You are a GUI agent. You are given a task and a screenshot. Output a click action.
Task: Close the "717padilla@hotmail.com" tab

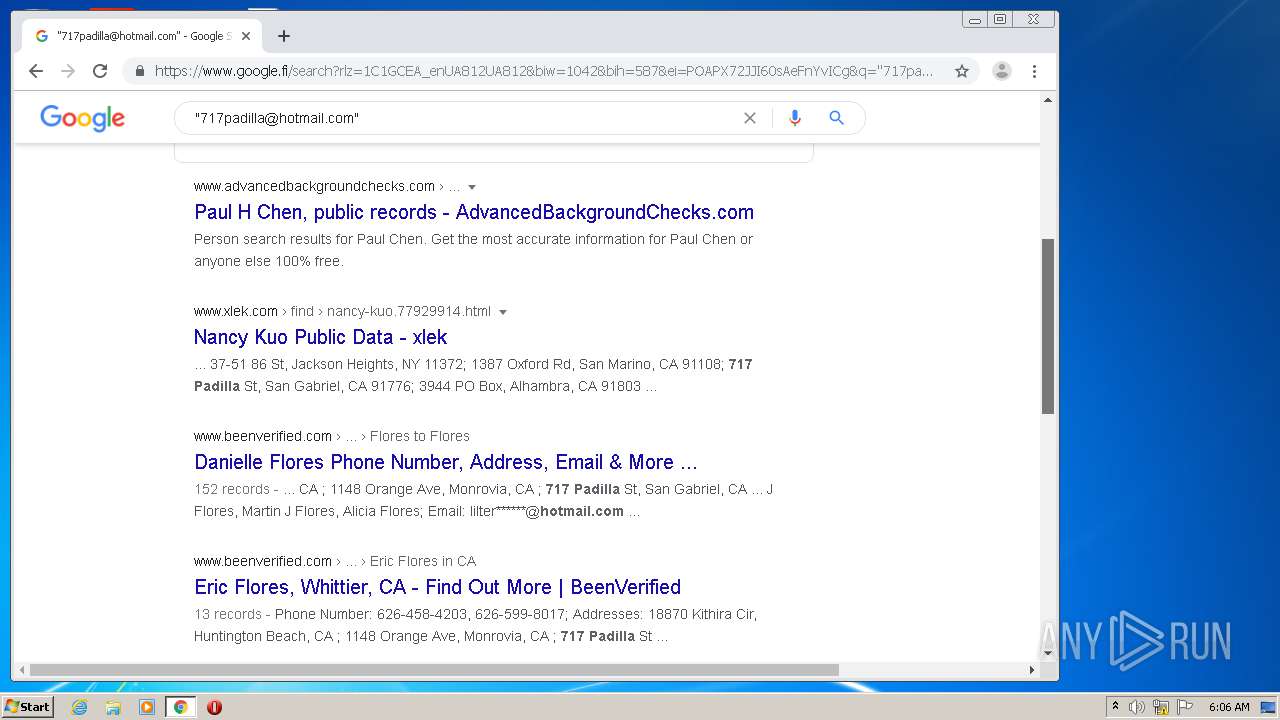tap(246, 36)
